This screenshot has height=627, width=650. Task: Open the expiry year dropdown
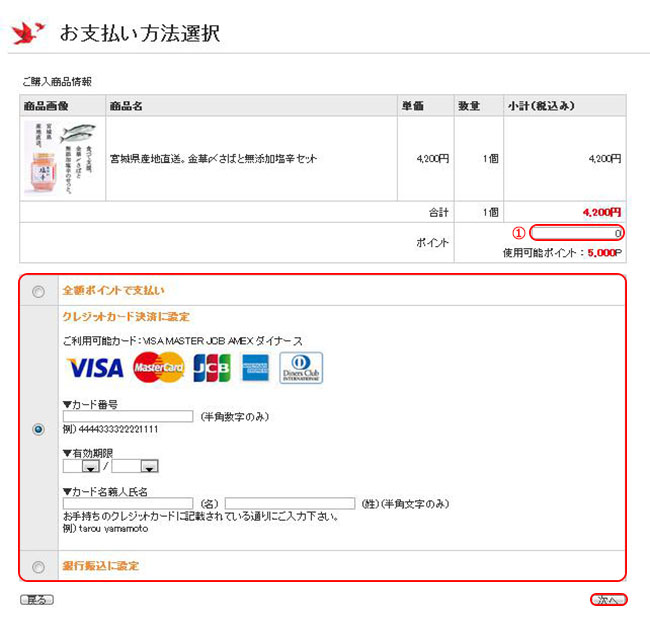pos(135,466)
